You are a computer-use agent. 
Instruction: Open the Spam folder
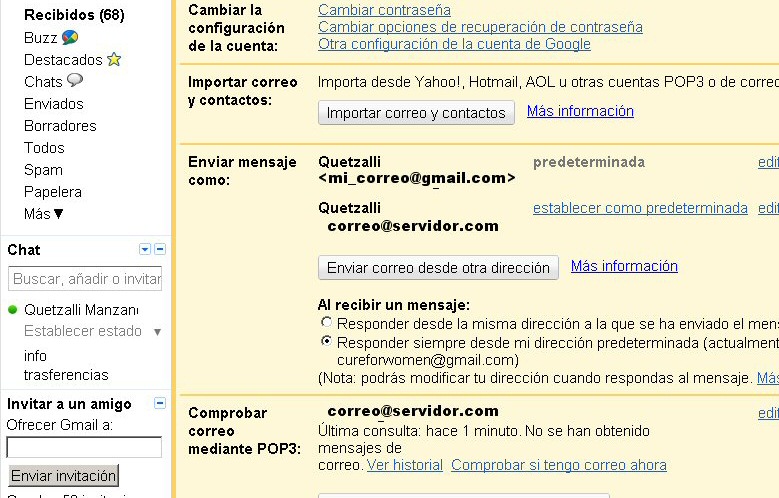tap(43, 170)
